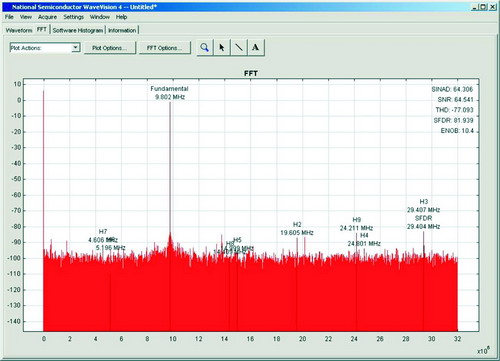Screen dimensions: 500x361
Task: Click the SFDR 29.404 MHz label
Action: [x=423, y=222]
